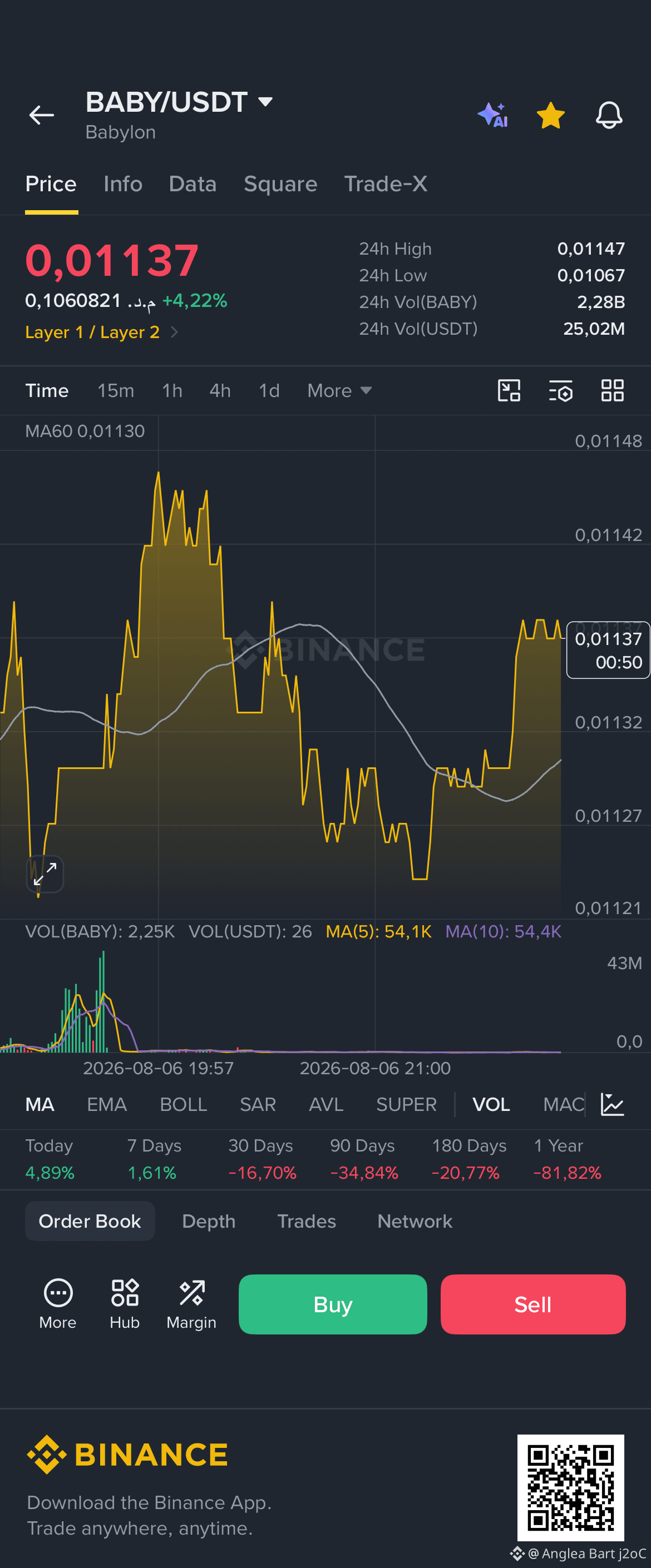The width and height of the screenshot is (651, 1568).
Task: Enable the EMA indicator
Action: [x=107, y=1104]
